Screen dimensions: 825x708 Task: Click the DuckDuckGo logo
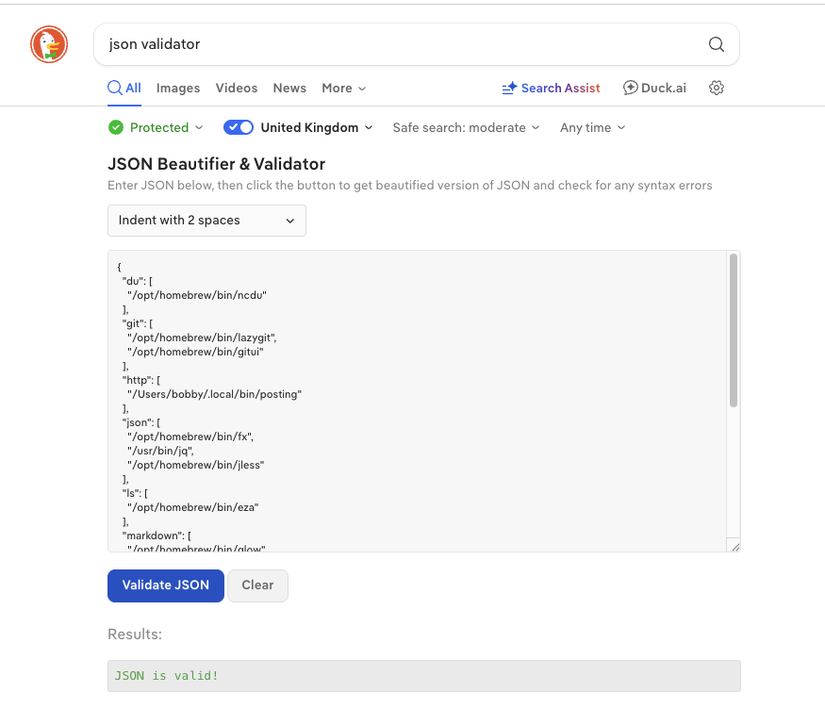[48, 44]
